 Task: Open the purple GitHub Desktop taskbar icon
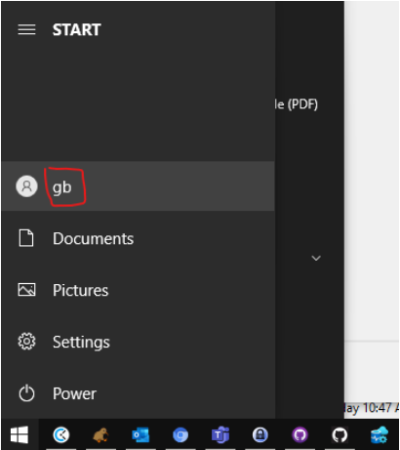pos(300,435)
